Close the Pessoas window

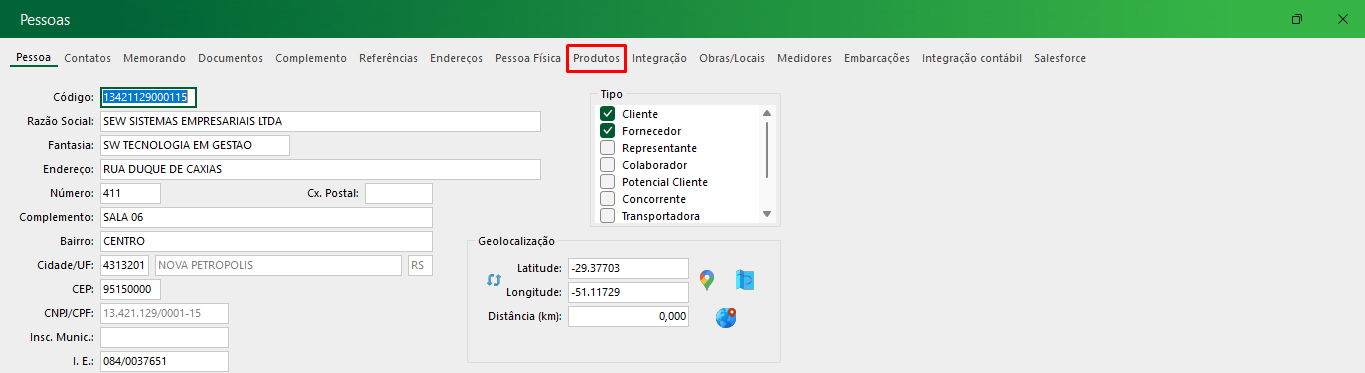[x=1343, y=19]
